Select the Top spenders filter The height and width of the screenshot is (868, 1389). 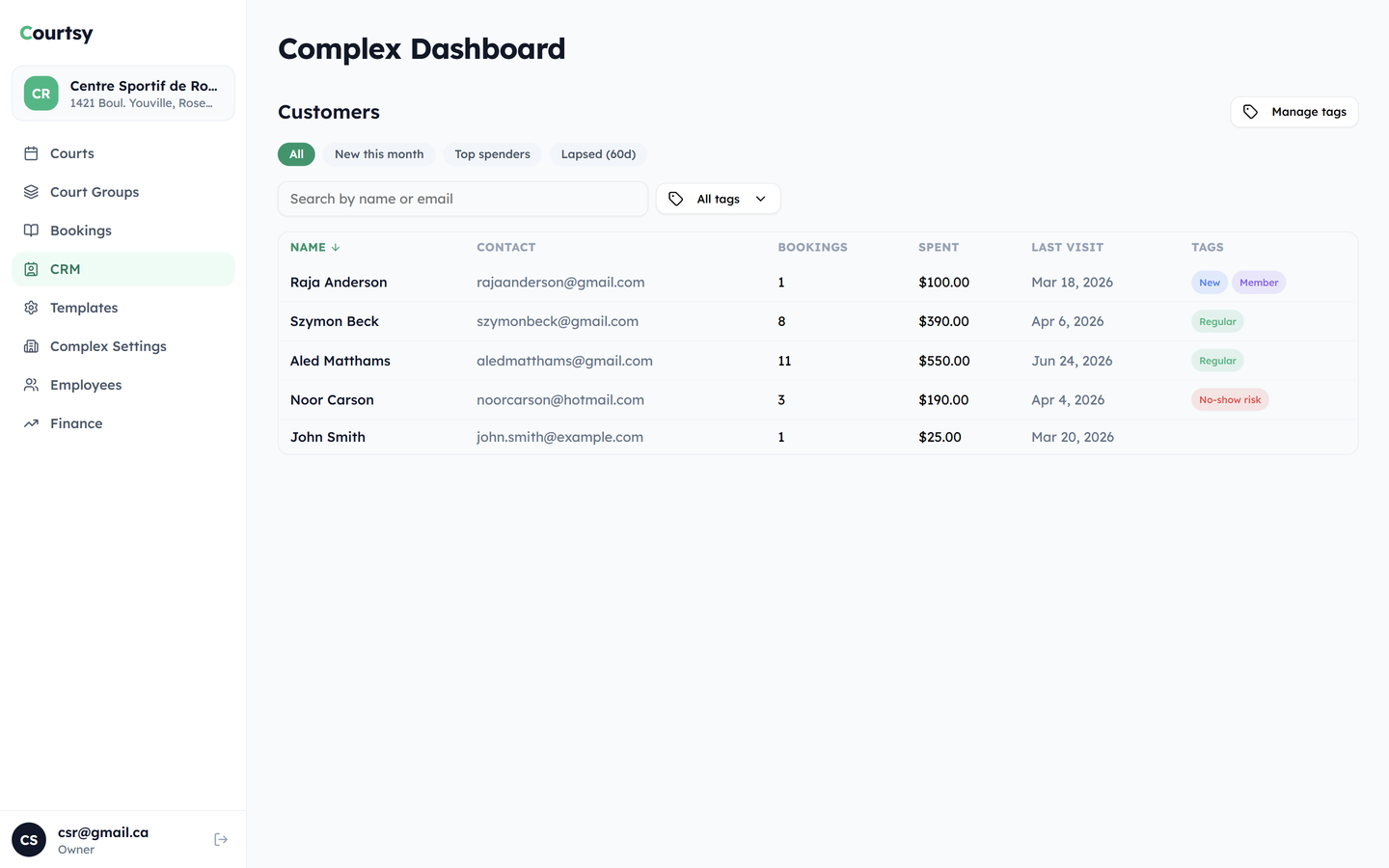(492, 154)
